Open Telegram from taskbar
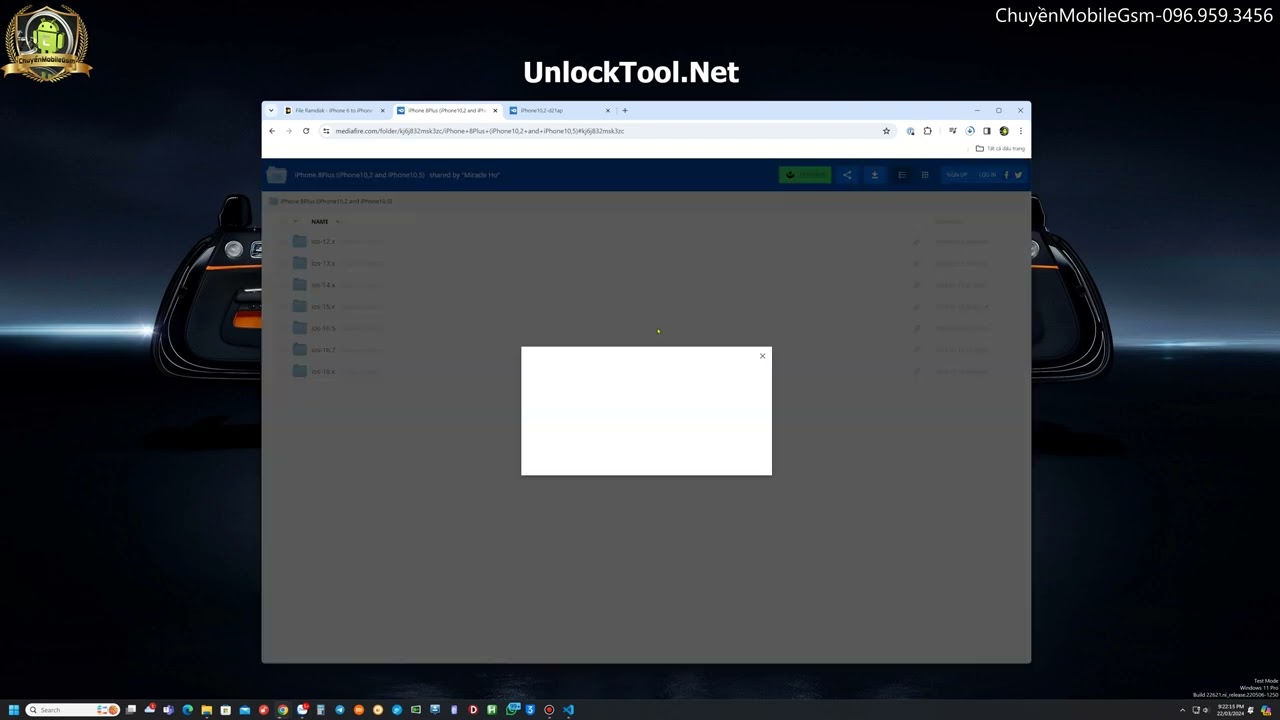1280x720 pixels. (340, 710)
